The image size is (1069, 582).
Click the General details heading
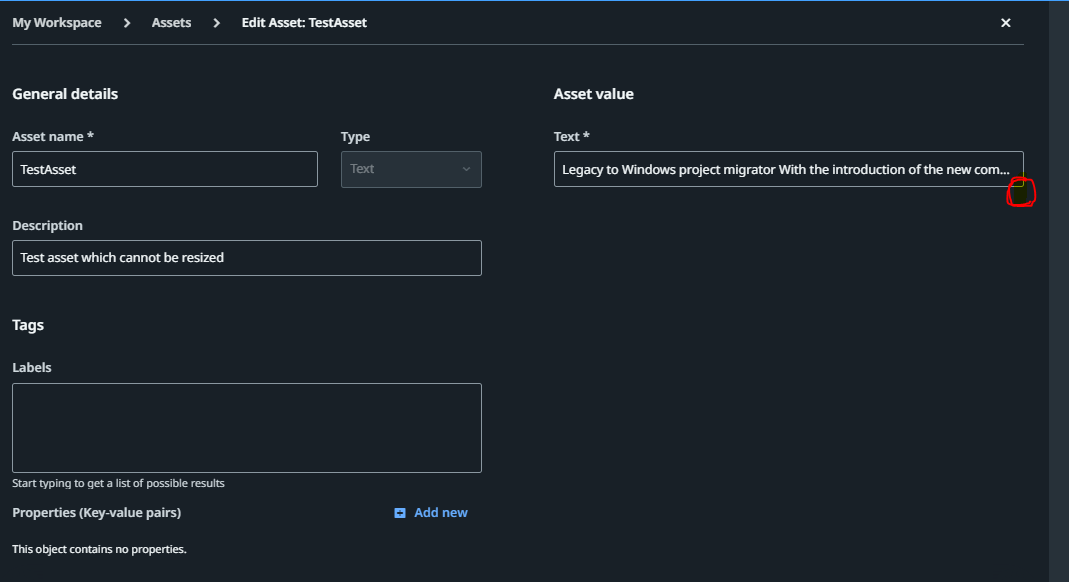click(65, 94)
